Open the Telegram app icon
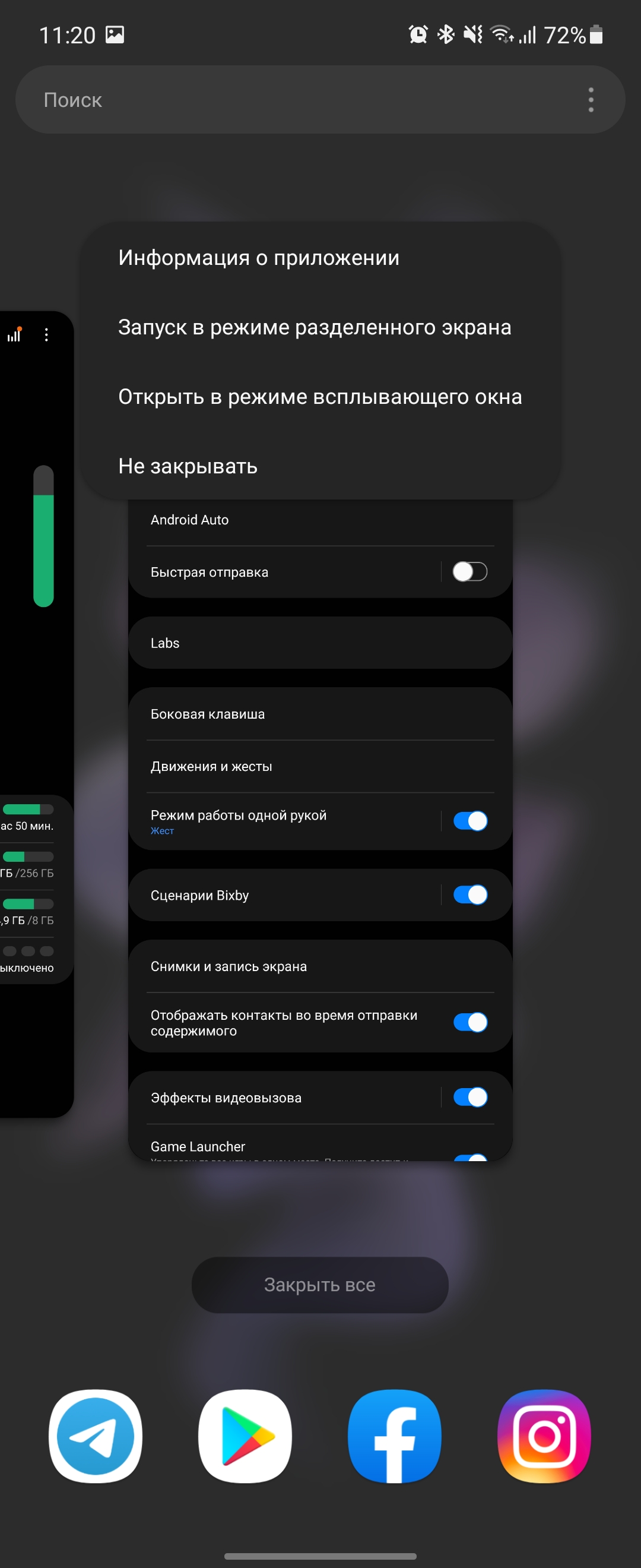This screenshot has width=641, height=1568. [x=96, y=1436]
